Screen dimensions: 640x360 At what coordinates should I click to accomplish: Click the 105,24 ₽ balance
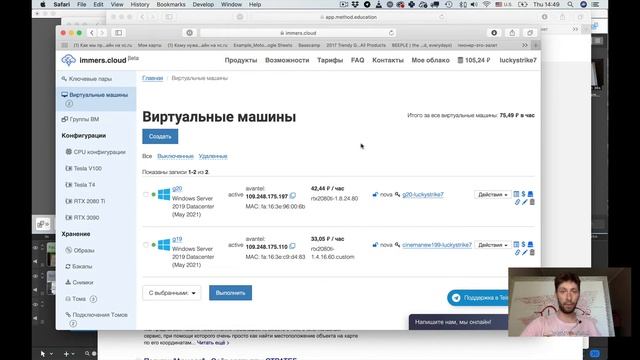click(474, 60)
